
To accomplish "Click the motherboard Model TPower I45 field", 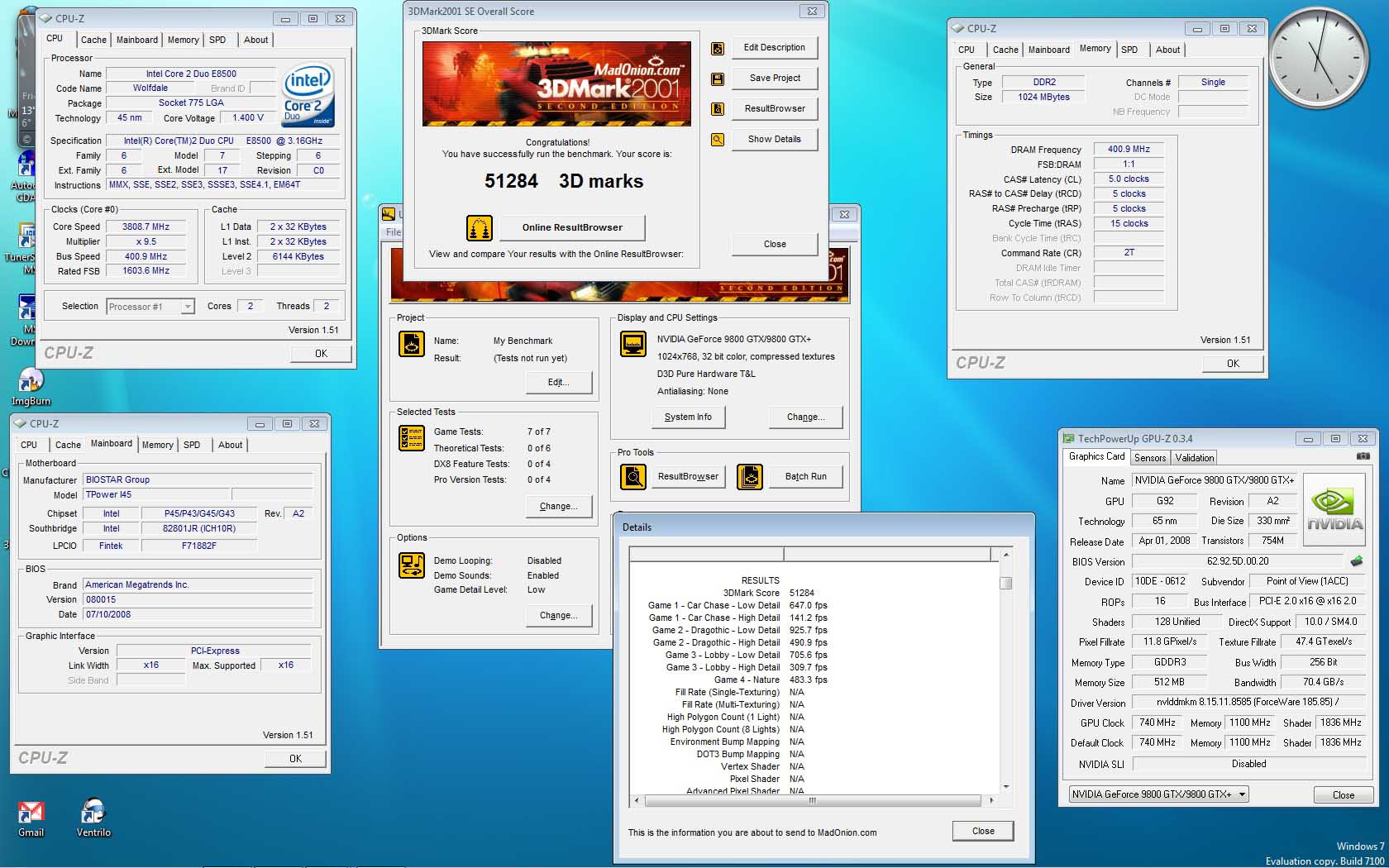I will point(156,495).
